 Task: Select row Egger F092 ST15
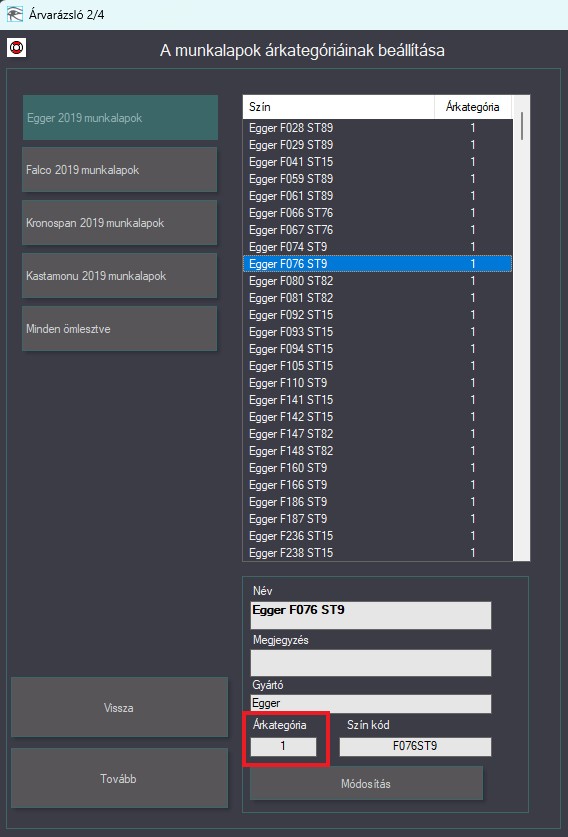click(377, 315)
